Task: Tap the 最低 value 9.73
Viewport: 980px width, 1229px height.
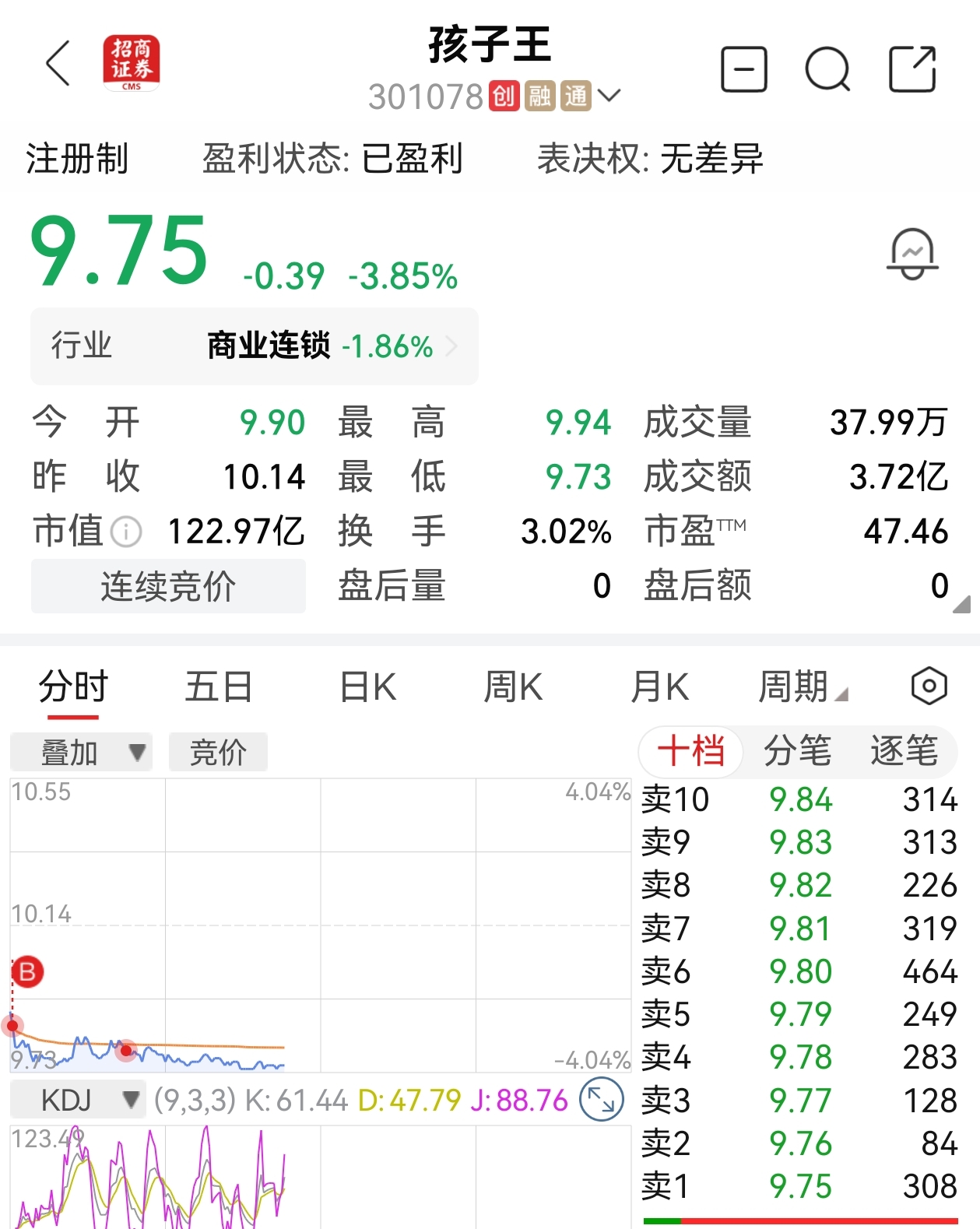Action: pos(578,477)
